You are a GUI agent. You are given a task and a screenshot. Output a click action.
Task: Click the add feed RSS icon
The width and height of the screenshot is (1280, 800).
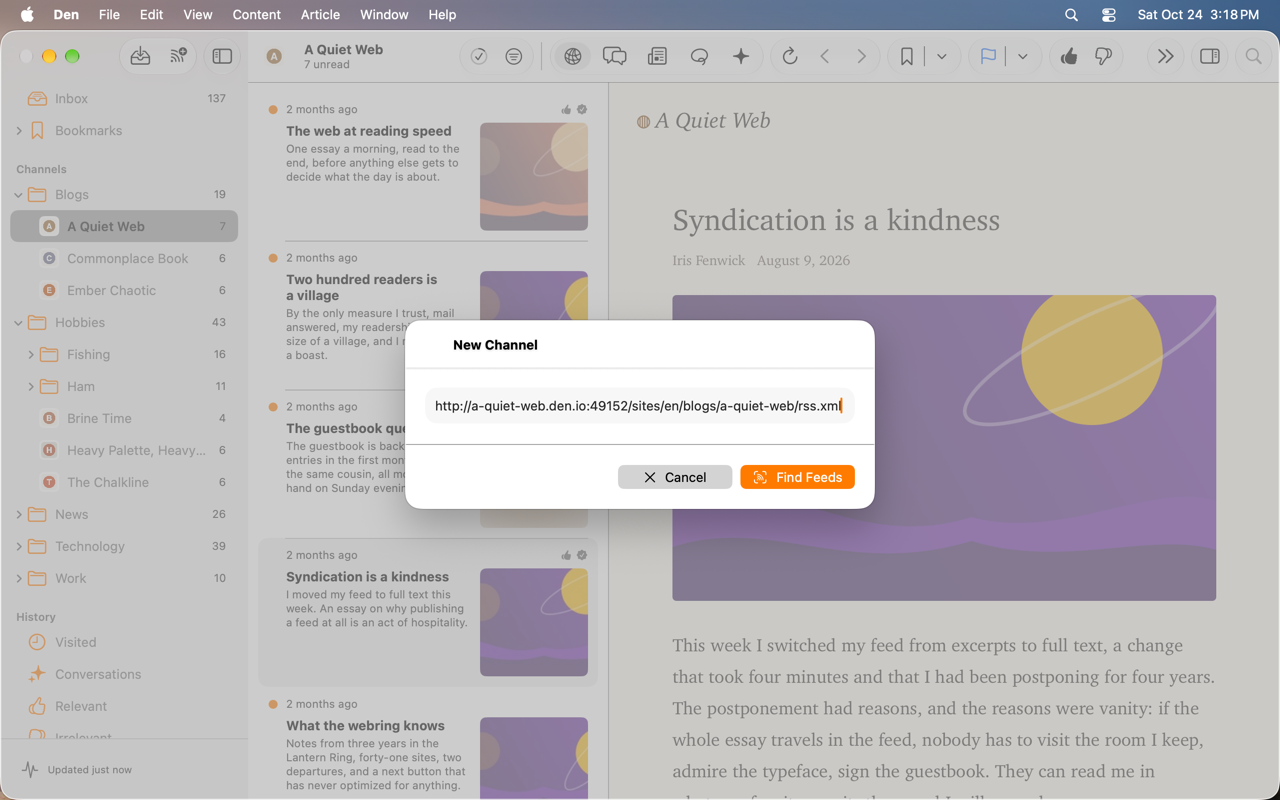178,57
